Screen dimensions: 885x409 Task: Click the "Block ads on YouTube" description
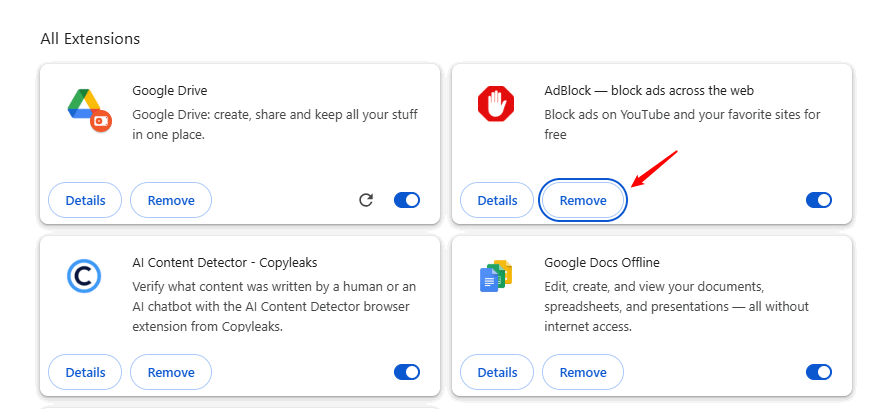click(682, 125)
